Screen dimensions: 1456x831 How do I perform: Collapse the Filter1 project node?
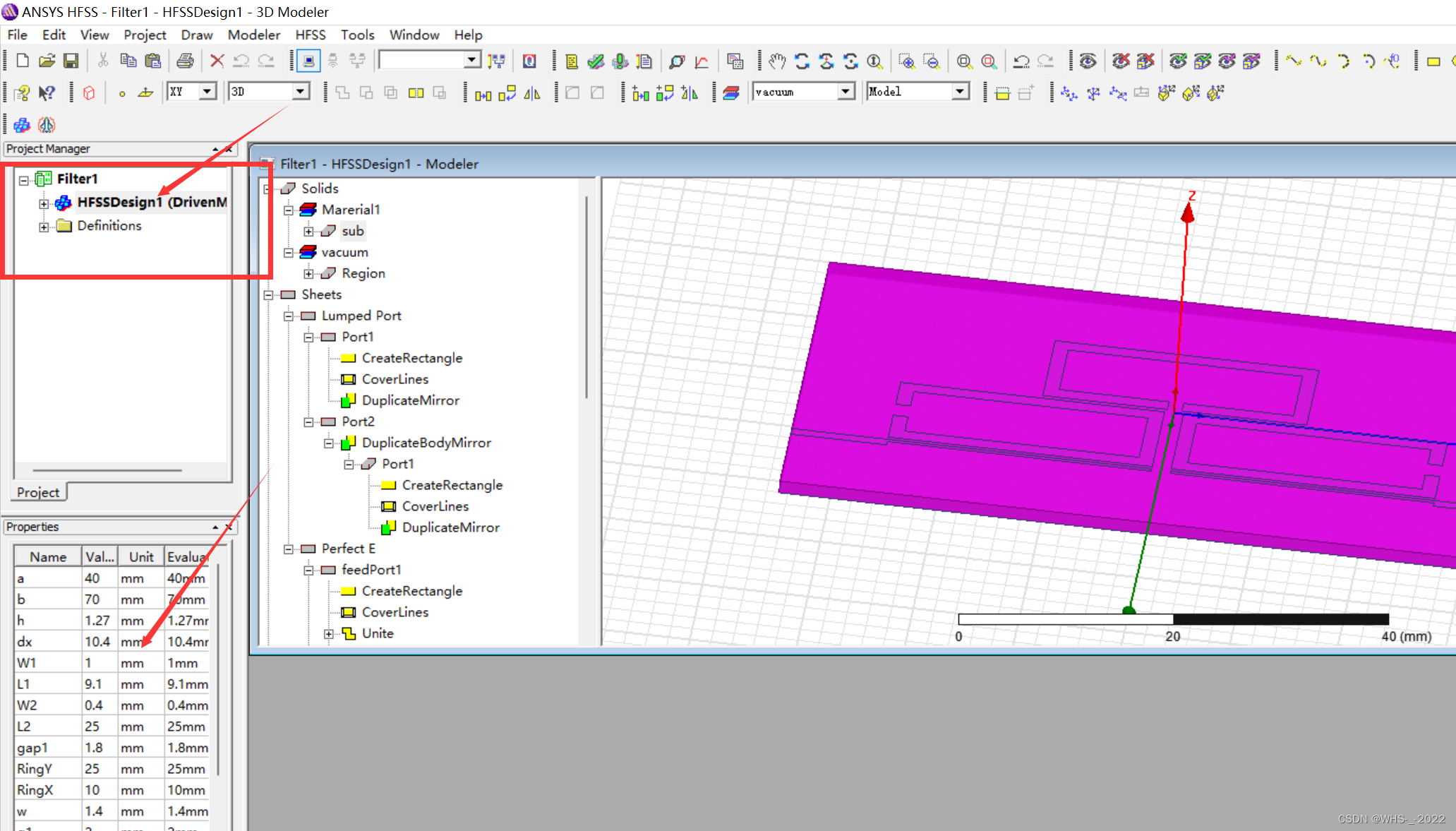tap(24, 180)
